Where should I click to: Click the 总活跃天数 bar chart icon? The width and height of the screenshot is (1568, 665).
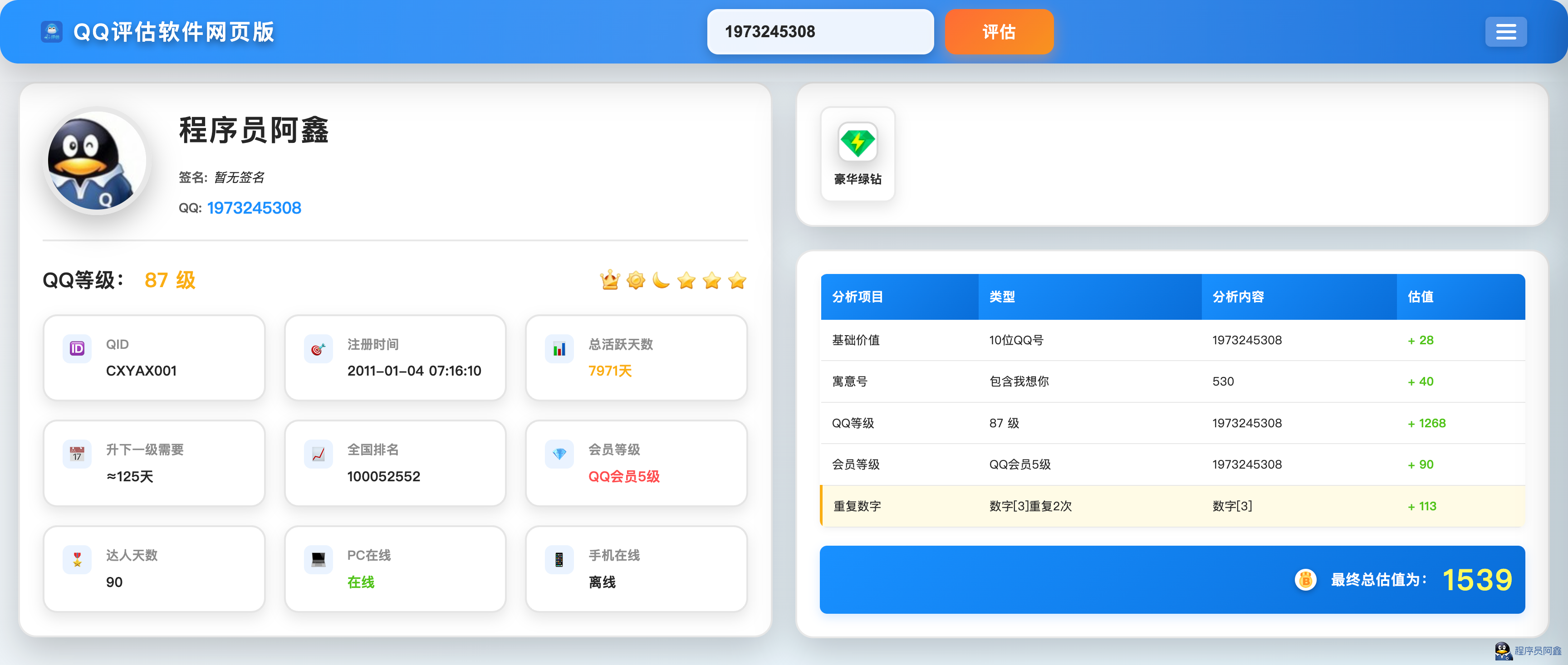tap(559, 349)
